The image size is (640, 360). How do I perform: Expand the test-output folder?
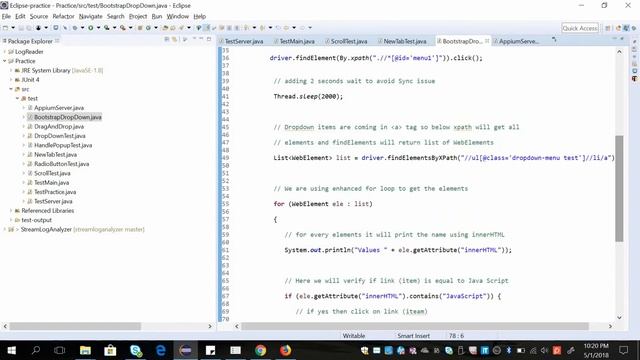(x=11, y=220)
